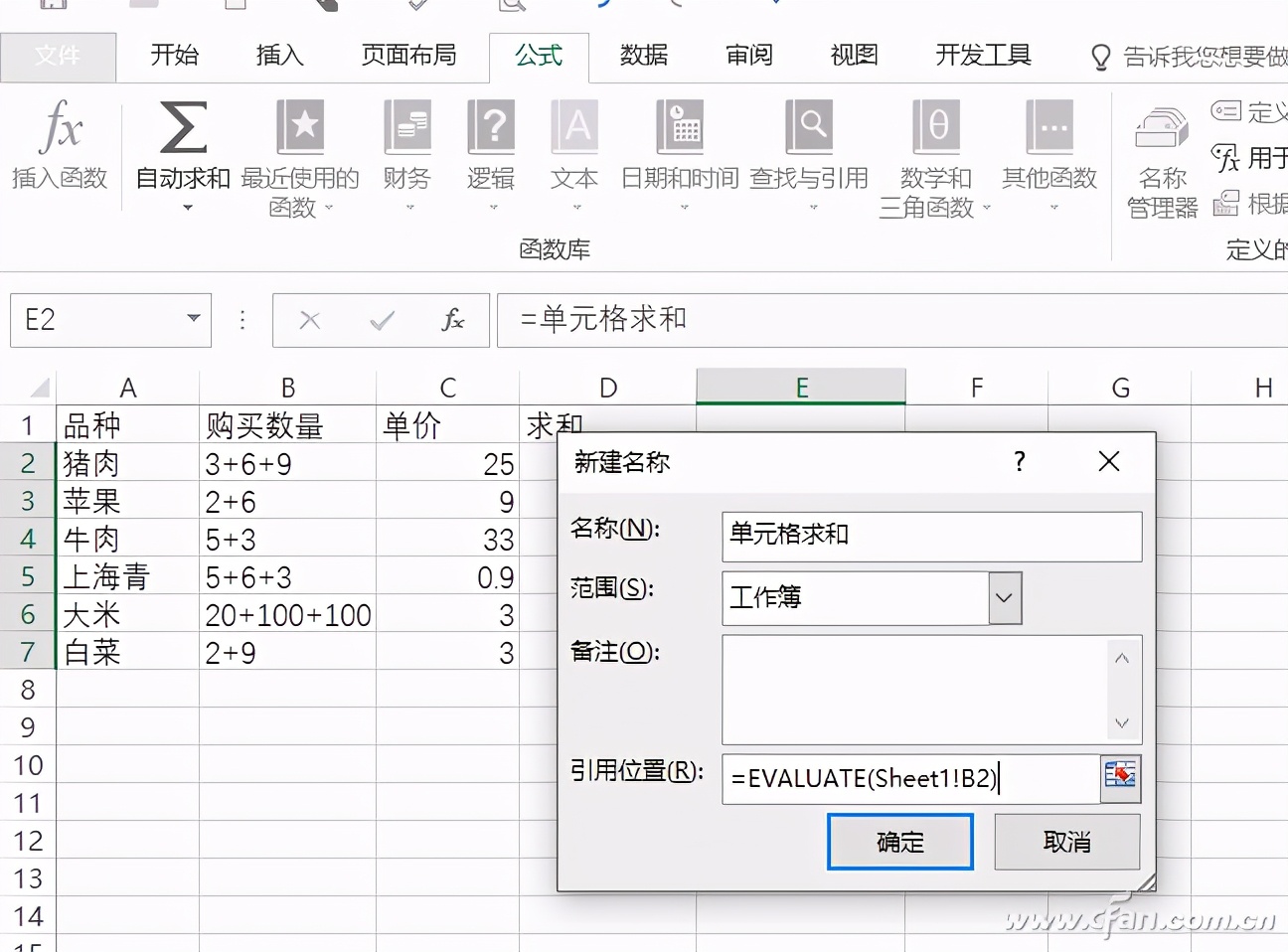Click the select-all corner triangle
The width and height of the screenshot is (1288, 952).
click(40, 388)
